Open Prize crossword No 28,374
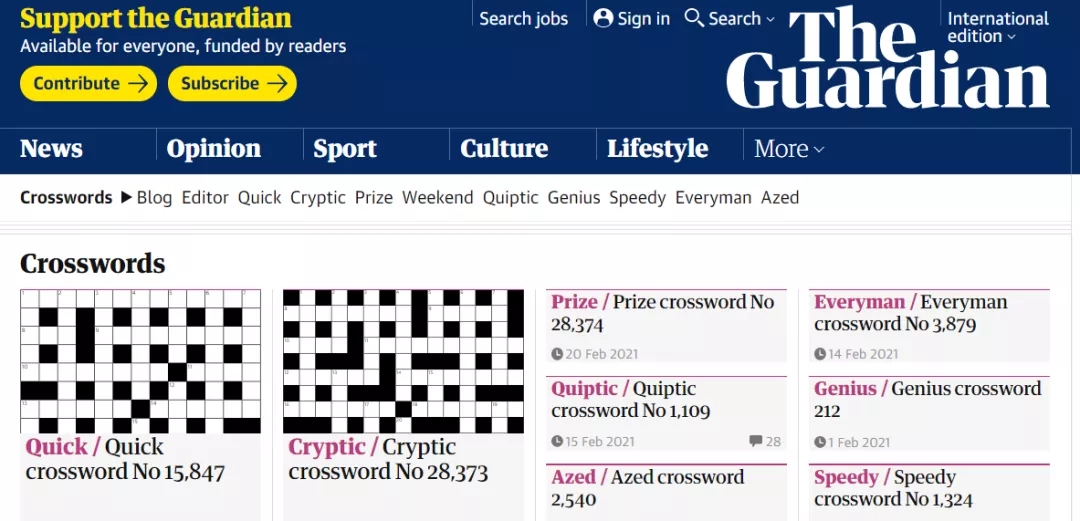 662,313
